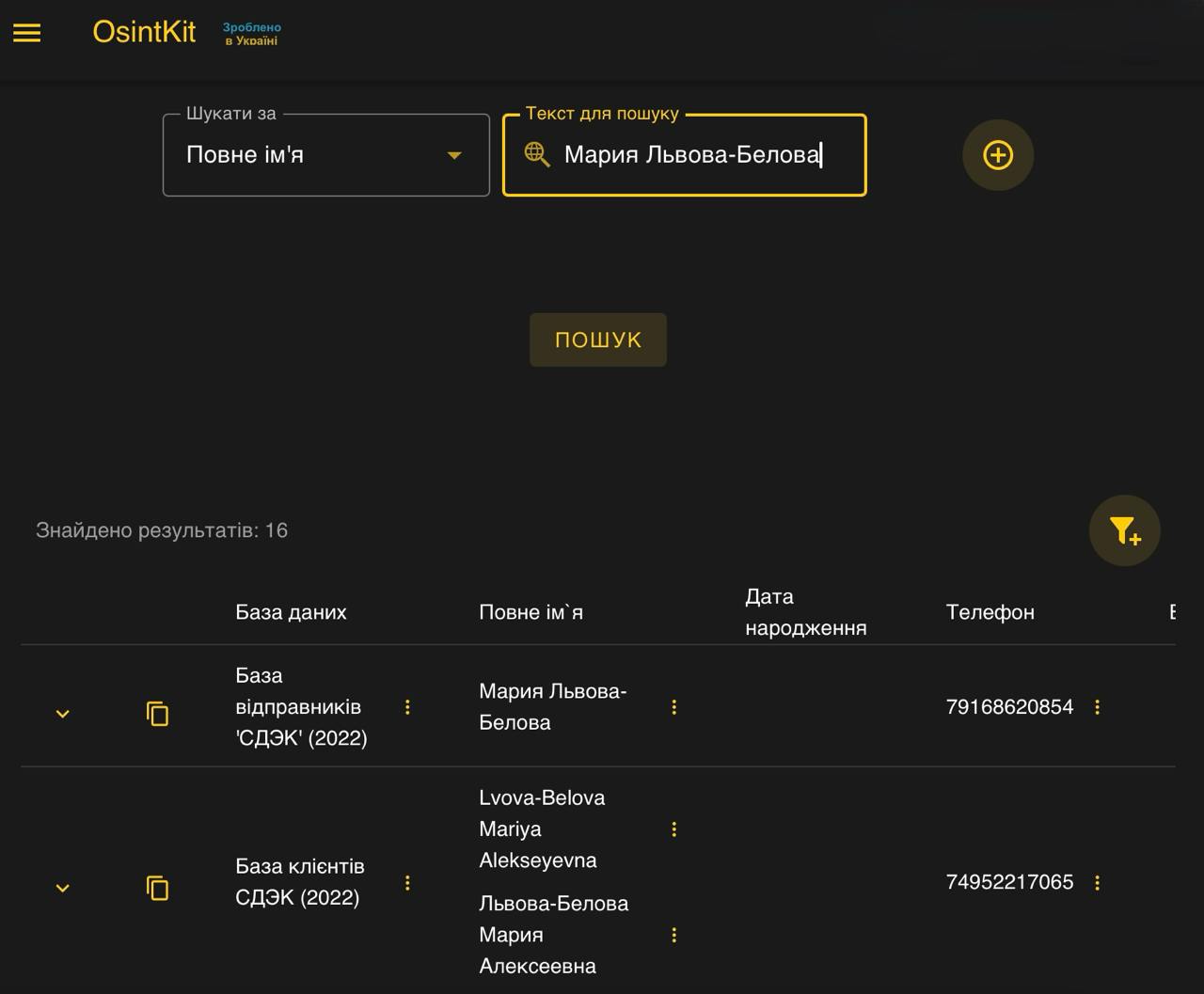This screenshot has height=994, width=1204.
Task: Open options for phone 79168620854
Action: pyautogui.click(x=1097, y=707)
